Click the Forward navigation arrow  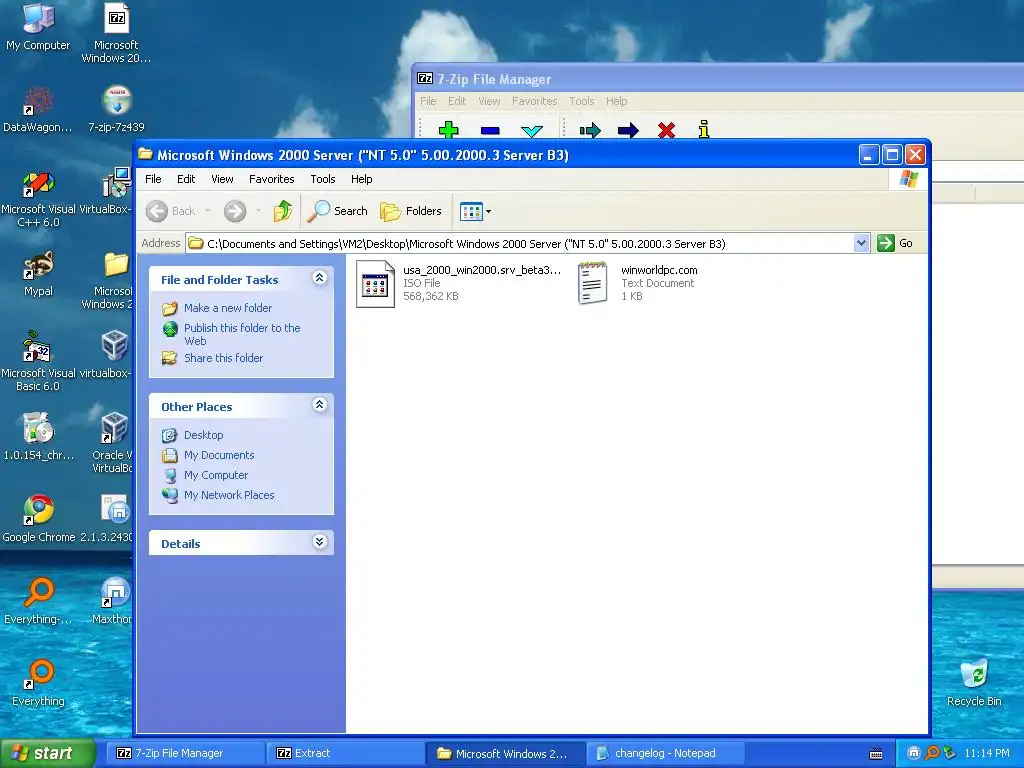click(235, 210)
